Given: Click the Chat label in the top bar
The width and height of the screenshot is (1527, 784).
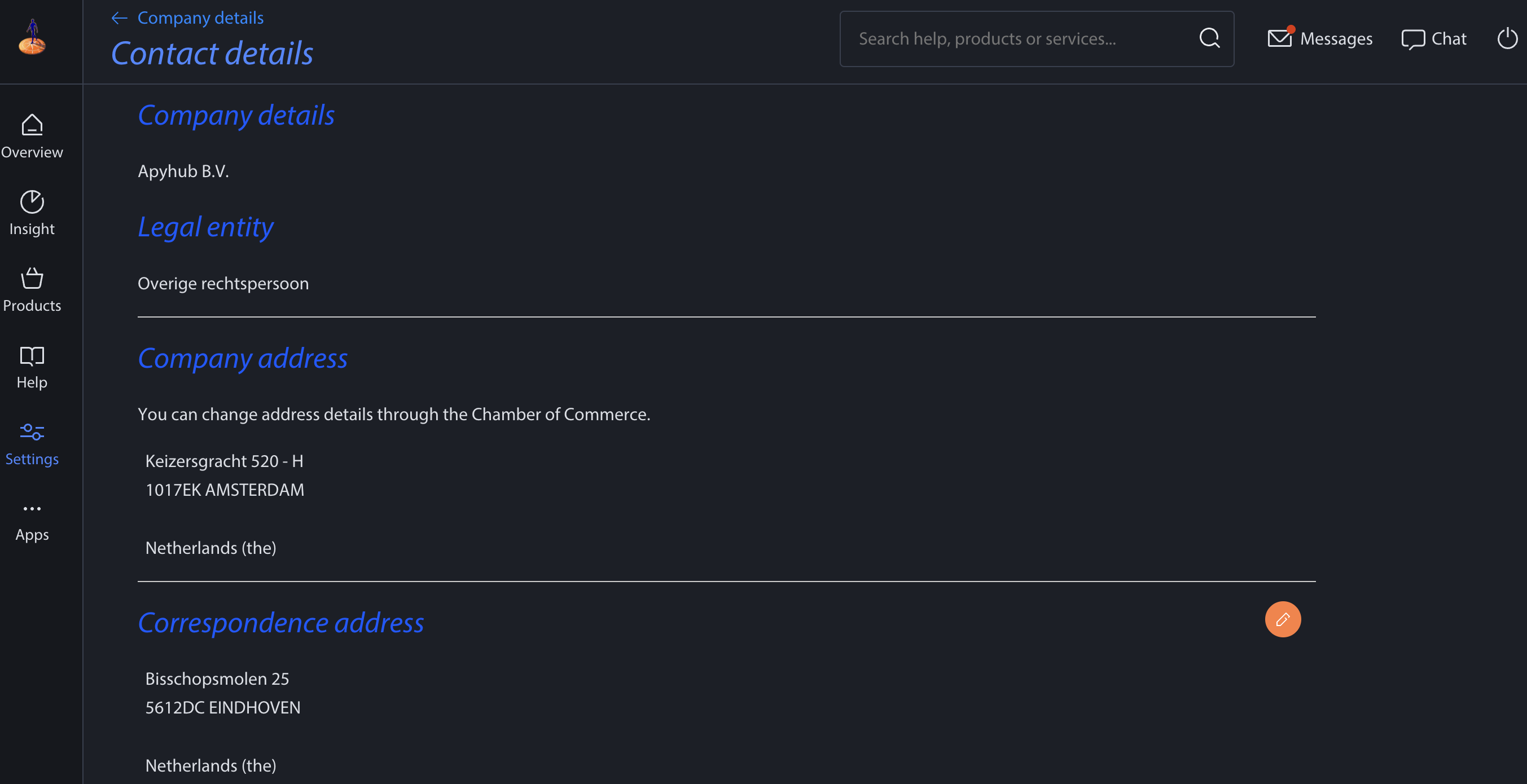Looking at the screenshot, I should click(1448, 38).
